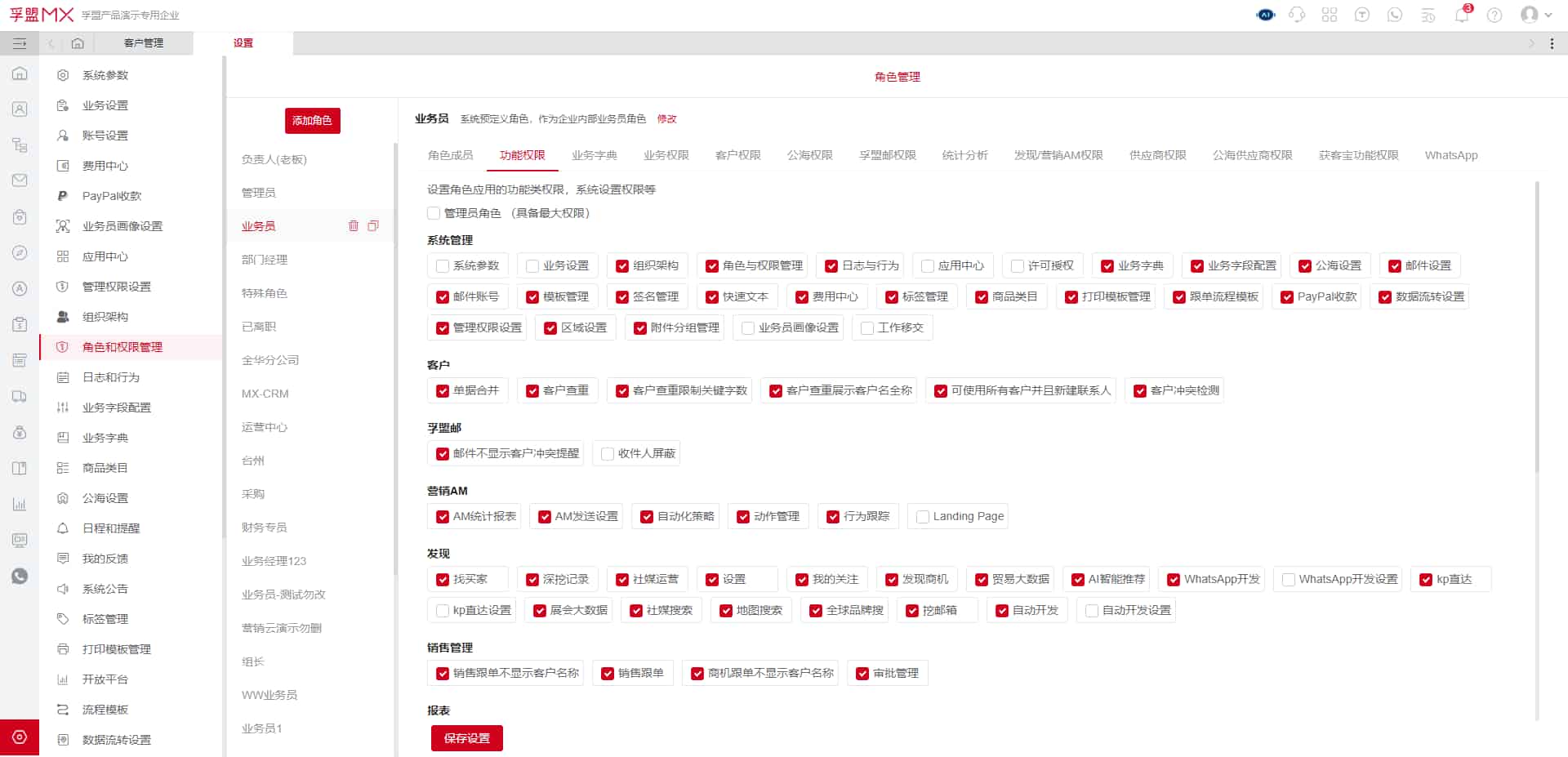Enable the 管理员角色 checkbox
Screen dimensions: 1568x757
434,213
